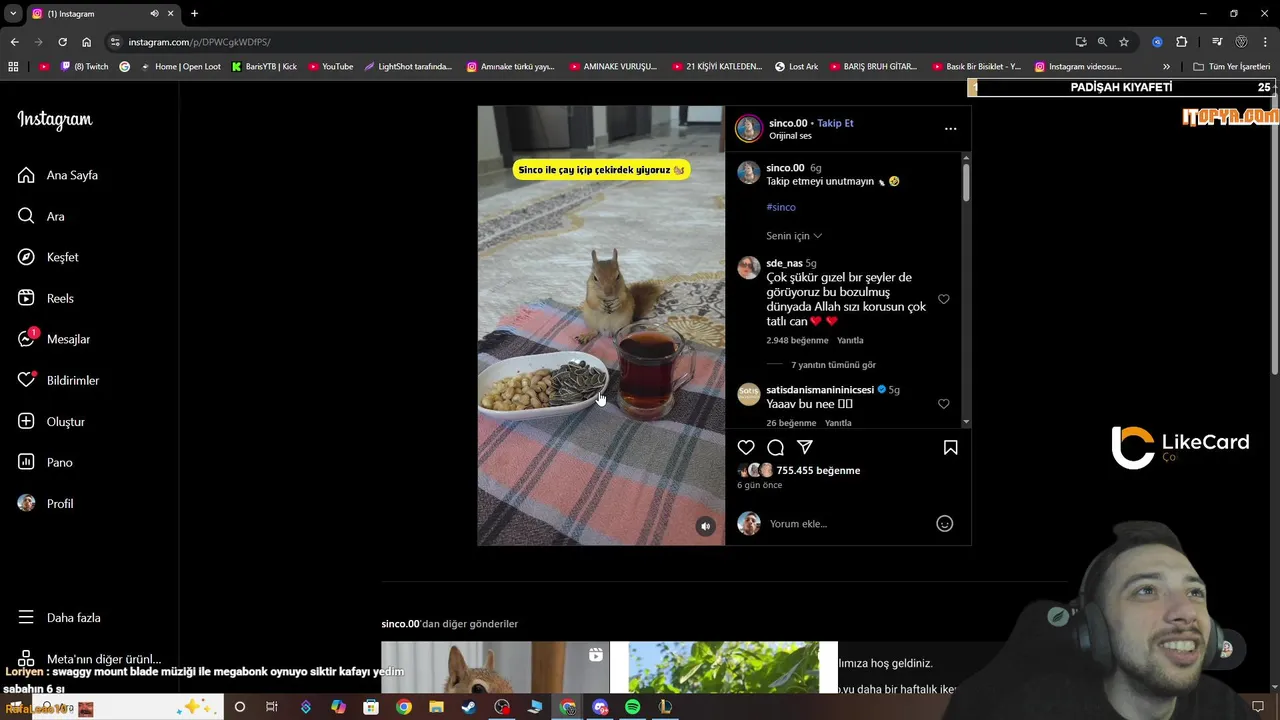This screenshot has height=720, width=1280.
Task: Open Chrome zoom magnifier icon
Action: (x=1102, y=42)
